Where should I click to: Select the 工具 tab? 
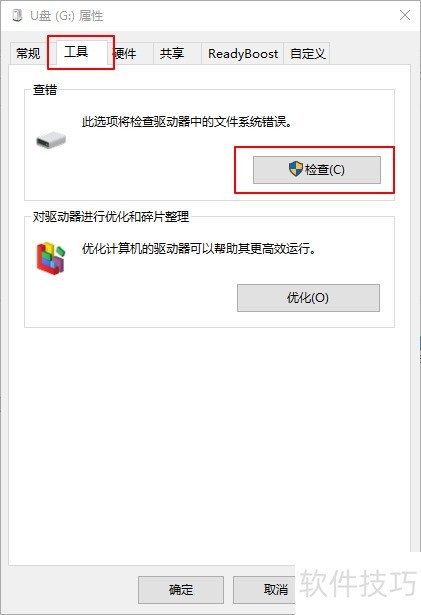pos(76,52)
